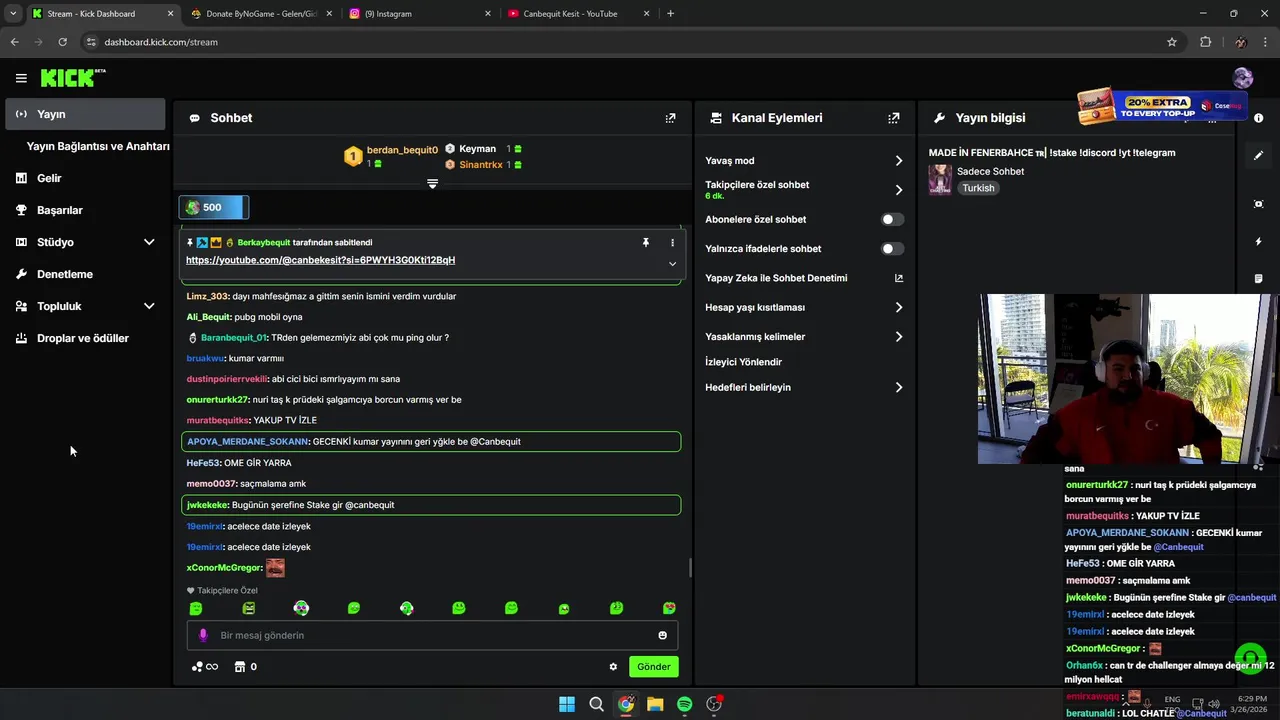Click the document icon in right sidebar
Screen dimensions: 1280x720
1258,278
